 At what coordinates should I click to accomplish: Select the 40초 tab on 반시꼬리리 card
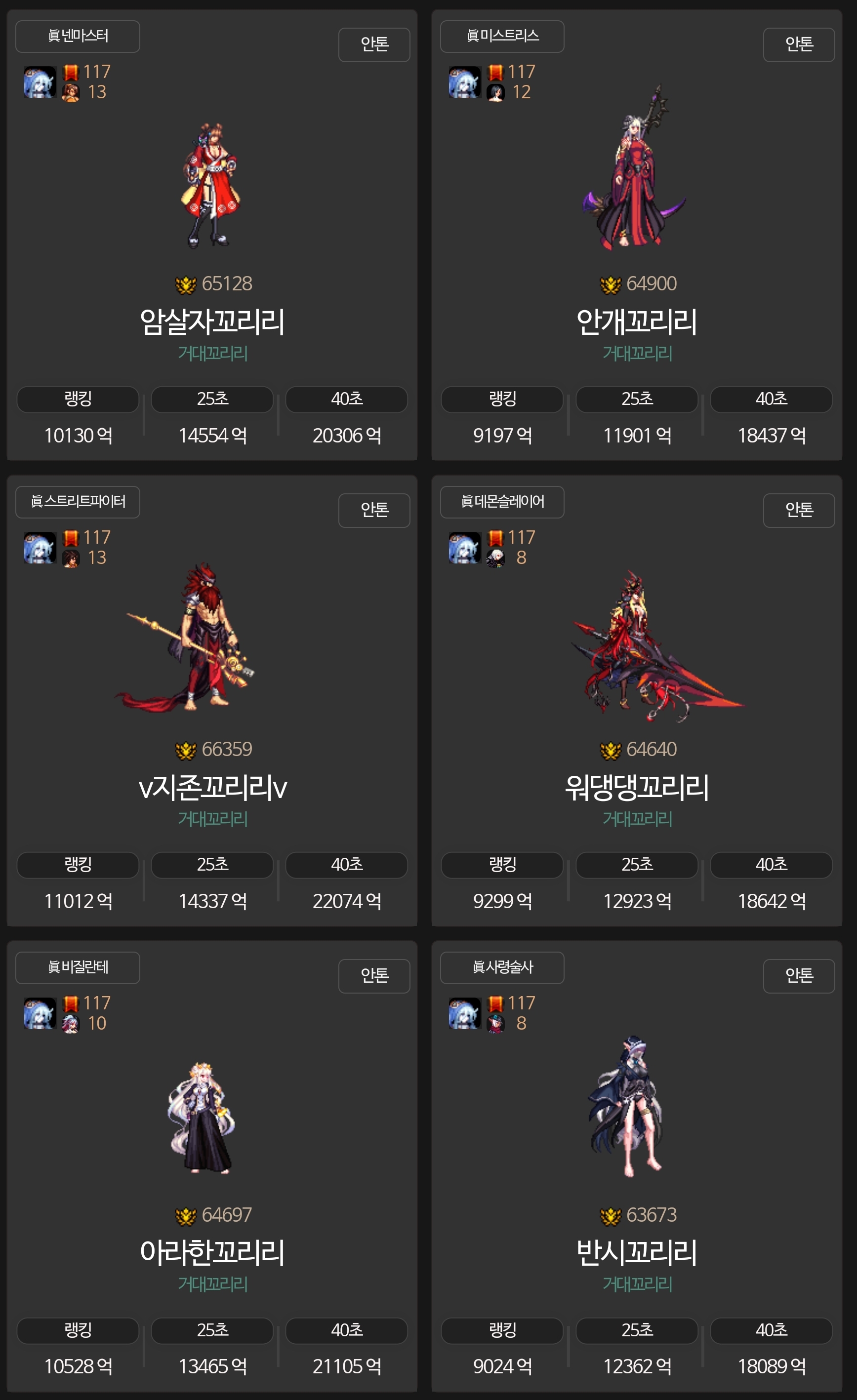point(771,1331)
